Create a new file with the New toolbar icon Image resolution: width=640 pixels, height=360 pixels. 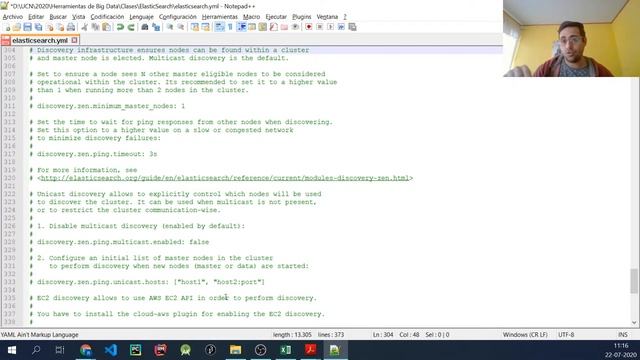7,27
